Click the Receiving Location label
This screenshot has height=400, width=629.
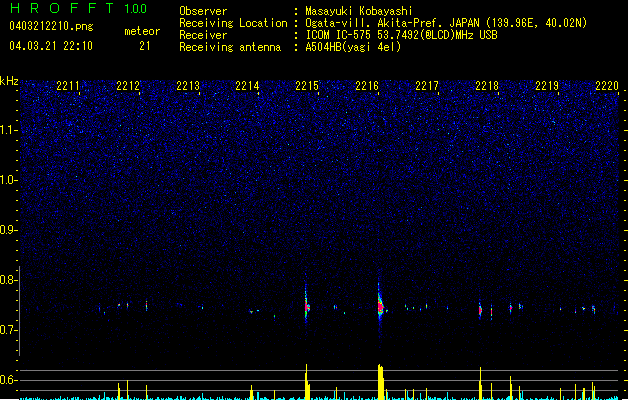233,23
